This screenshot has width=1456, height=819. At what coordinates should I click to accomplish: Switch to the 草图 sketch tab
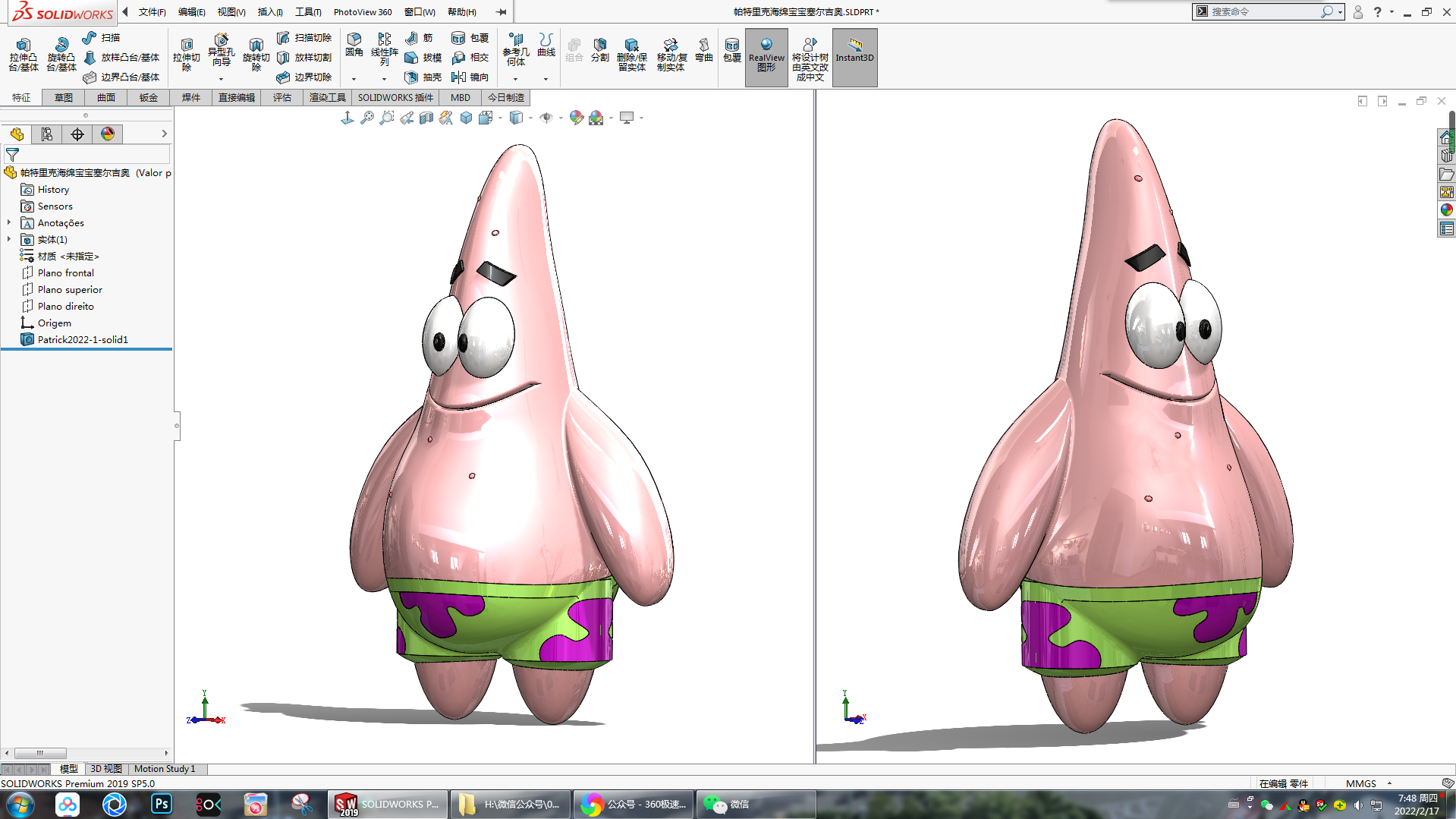pos(64,98)
